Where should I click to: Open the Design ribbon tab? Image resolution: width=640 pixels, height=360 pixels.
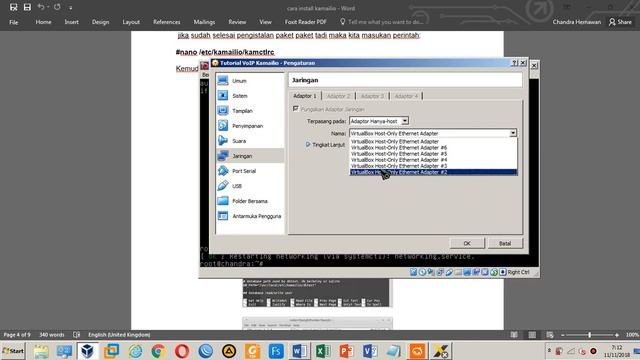[100, 22]
